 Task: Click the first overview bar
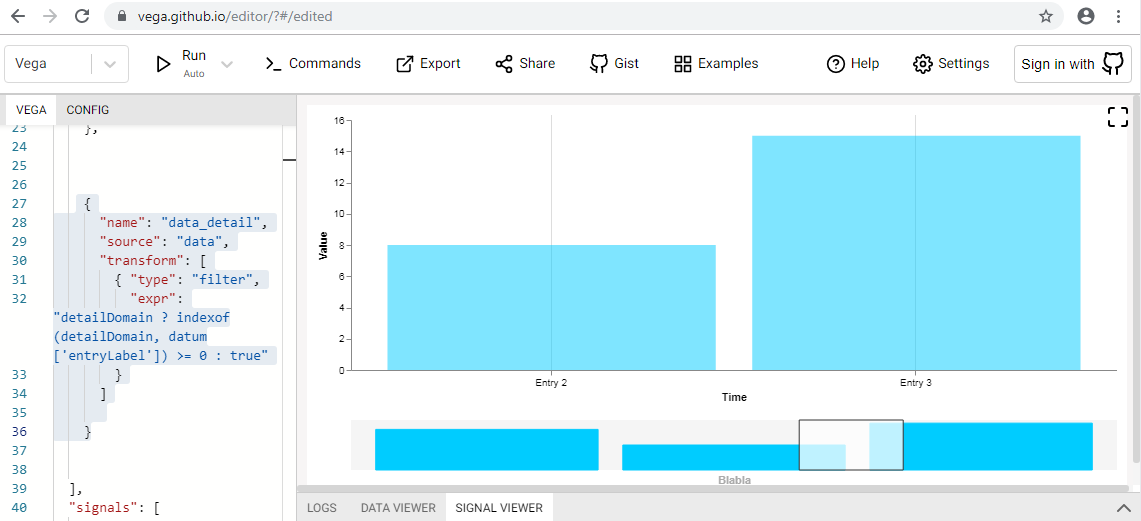(x=487, y=450)
